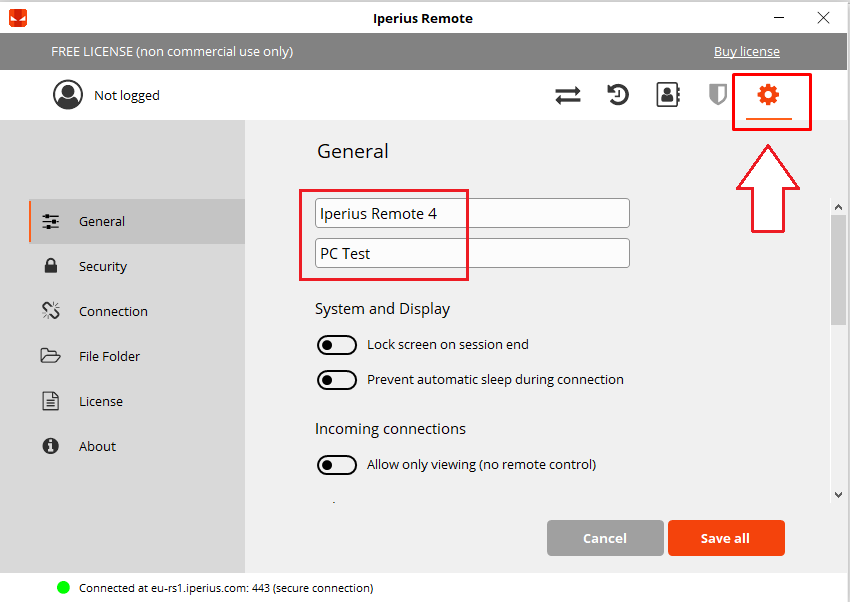Click the Buy license link

coord(746,51)
